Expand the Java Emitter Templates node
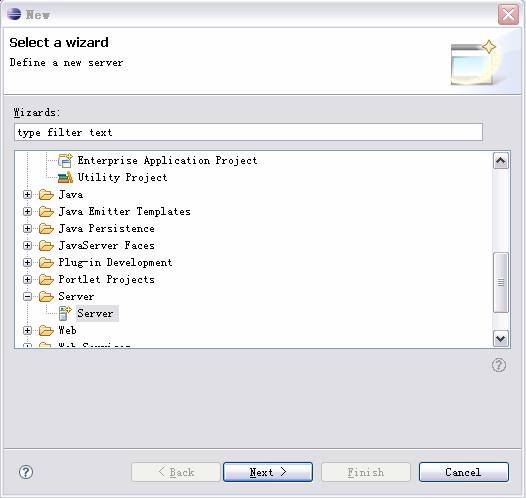This screenshot has height=498, width=526. coord(28,212)
